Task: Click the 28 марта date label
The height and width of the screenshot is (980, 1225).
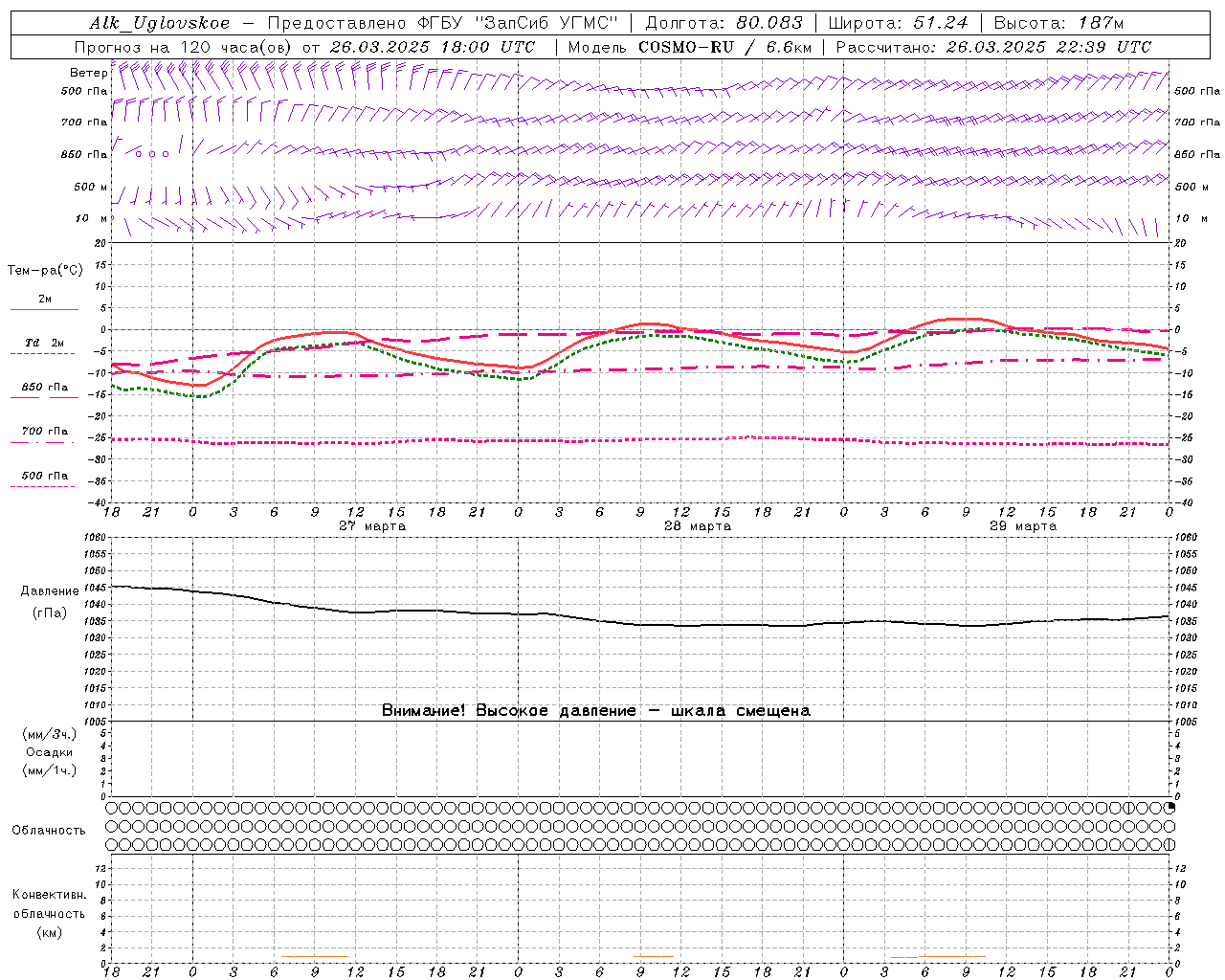Action: 698,526
